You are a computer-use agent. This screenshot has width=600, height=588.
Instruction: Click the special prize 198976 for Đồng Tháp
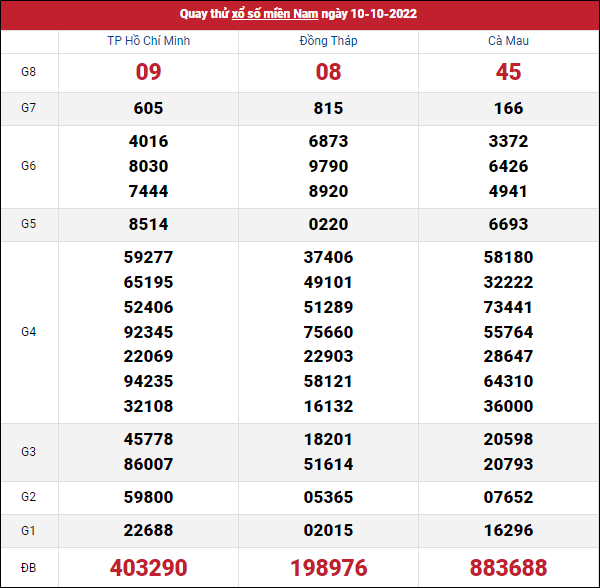tap(328, 567)
